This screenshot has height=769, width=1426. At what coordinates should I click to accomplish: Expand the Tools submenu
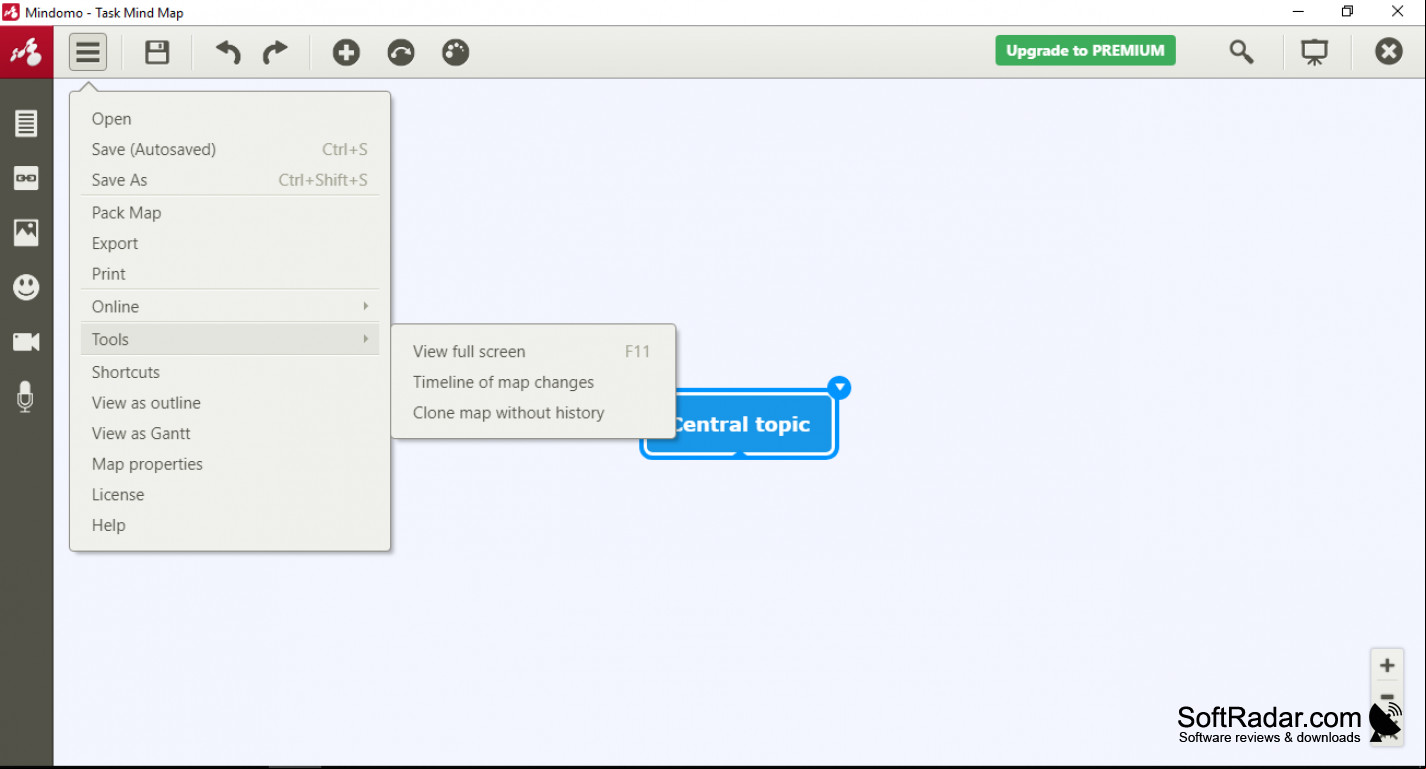tap(229, 339)
